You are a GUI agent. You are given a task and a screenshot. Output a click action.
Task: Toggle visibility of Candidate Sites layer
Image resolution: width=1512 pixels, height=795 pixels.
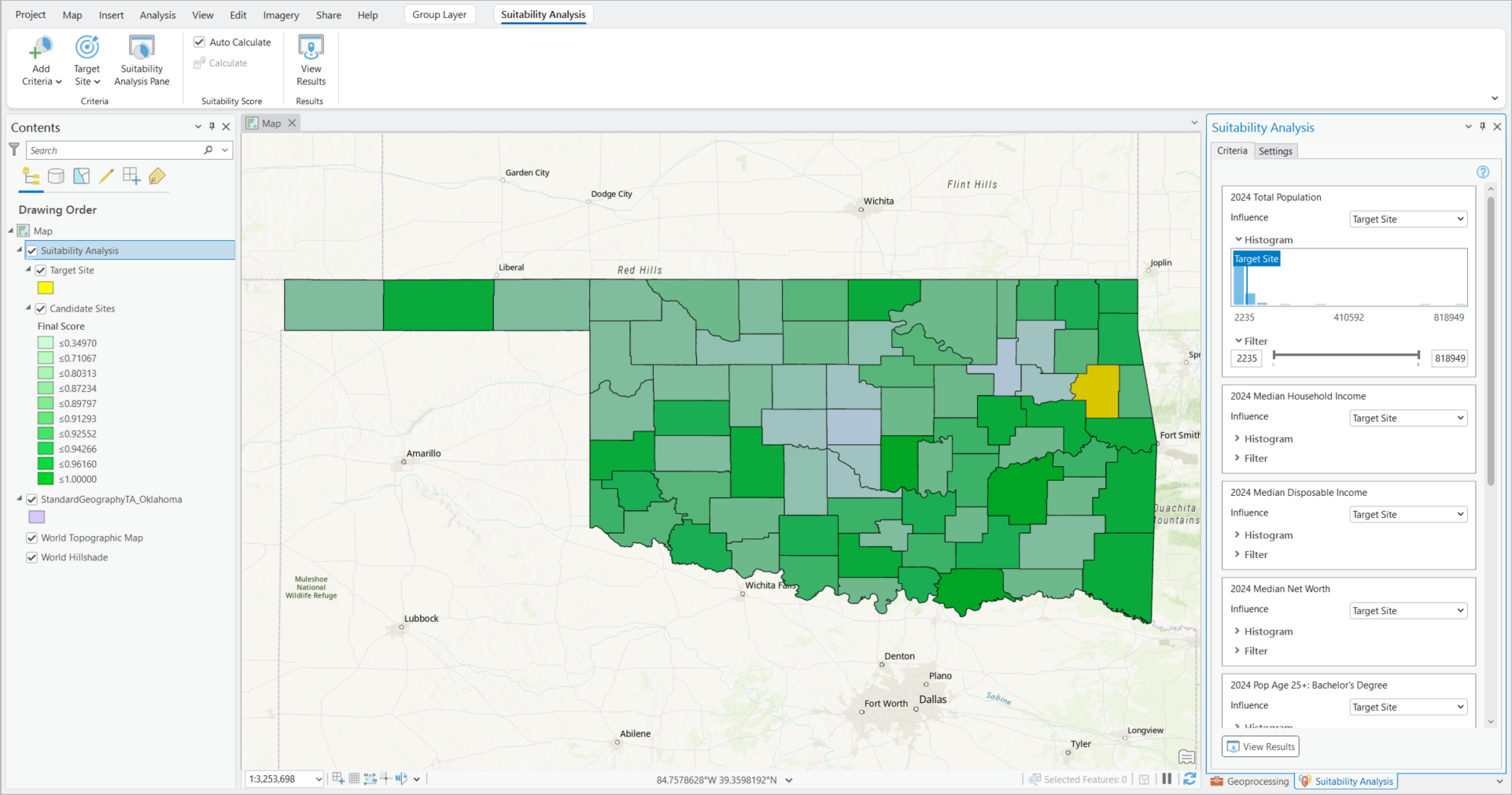click(40, 308)
